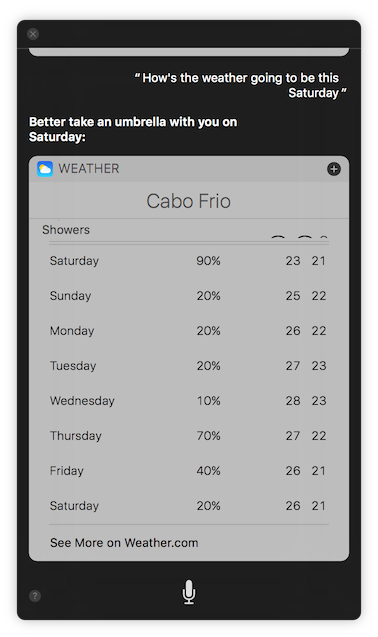Image resolution: width=378 pixels, height=637 pixels.
Task: Click Wednesday's high temperature 28
Action: coord(293,401)
